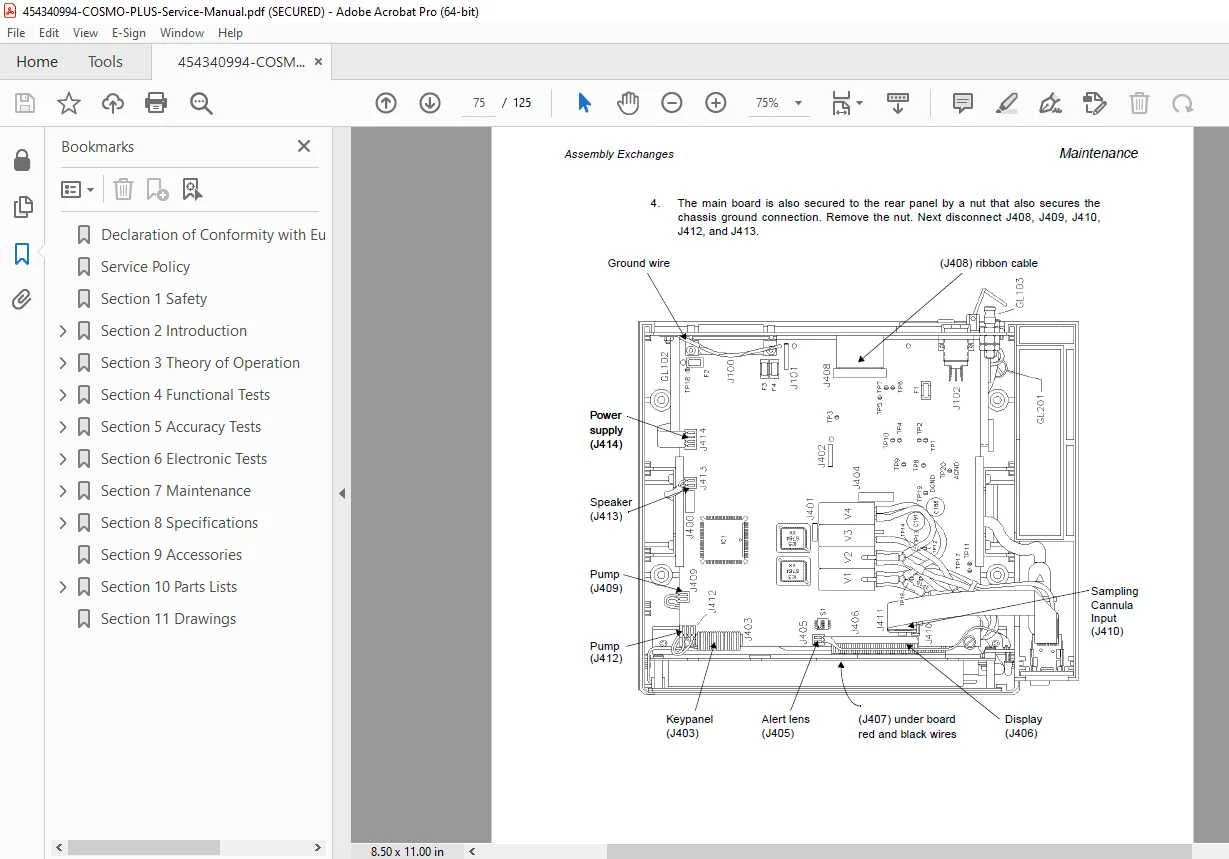
Task: Switch to the Home tab
Action: tap(37, 62)
